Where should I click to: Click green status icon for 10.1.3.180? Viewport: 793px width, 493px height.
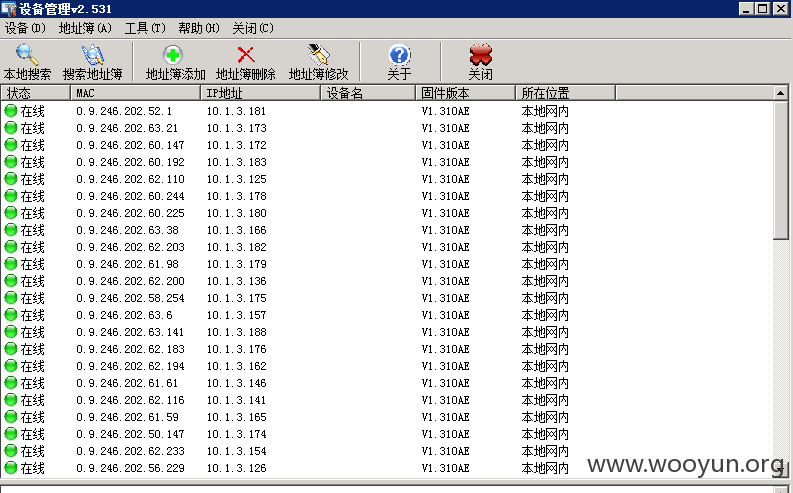click(11, 213)
